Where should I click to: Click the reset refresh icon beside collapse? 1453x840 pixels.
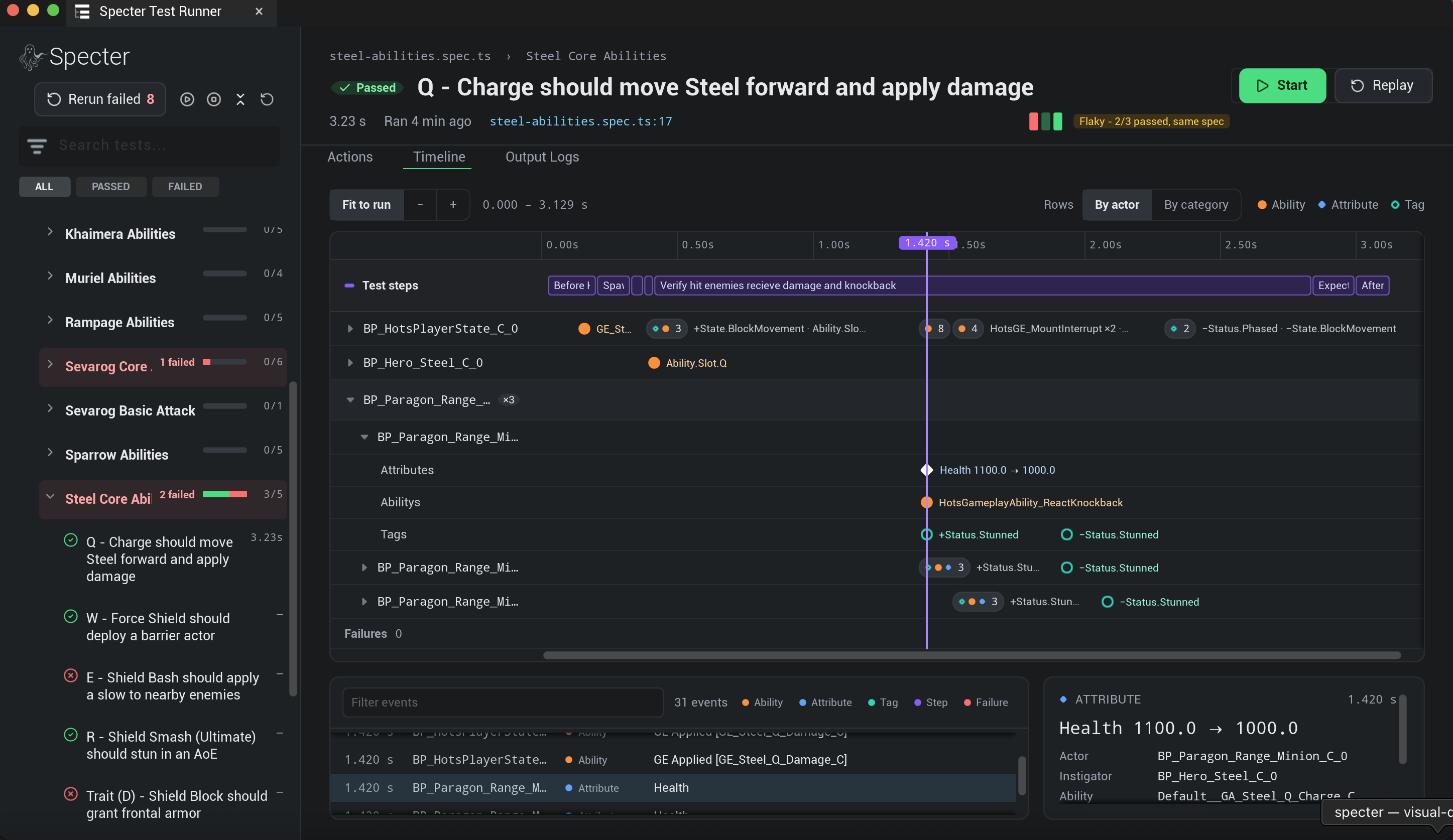pyautogui.click(x=267, y=99)
